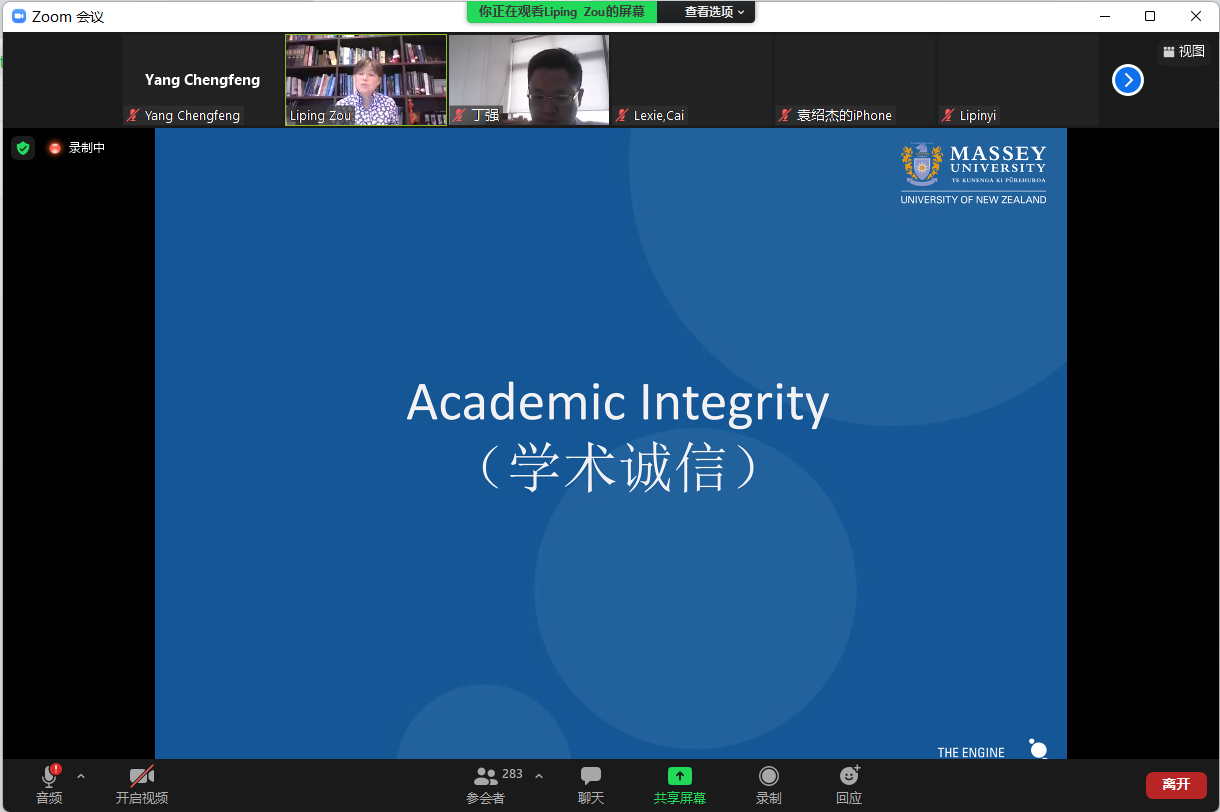Expand options arrow beside participants count
Image resolution: width=1220 pixels, height=812 pixels.
(539, 776)
